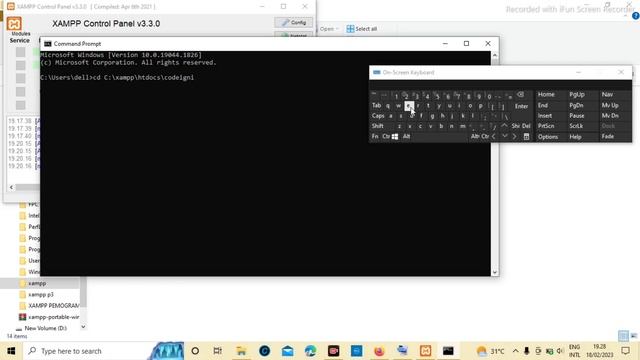
Task: Tap the up arrow key on On-Screen Keyboard
Action: [504, 126]
